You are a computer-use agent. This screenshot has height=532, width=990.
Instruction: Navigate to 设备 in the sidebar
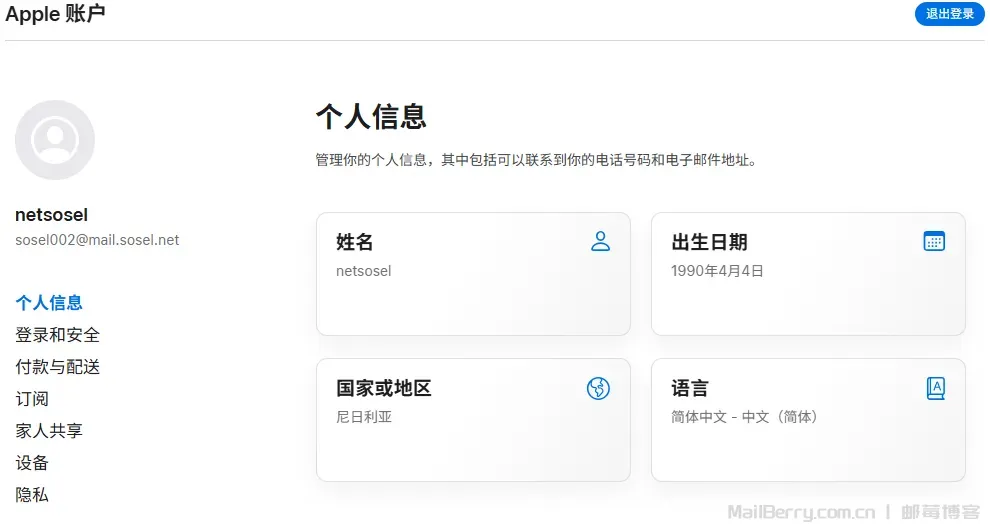tap(32, 463)
